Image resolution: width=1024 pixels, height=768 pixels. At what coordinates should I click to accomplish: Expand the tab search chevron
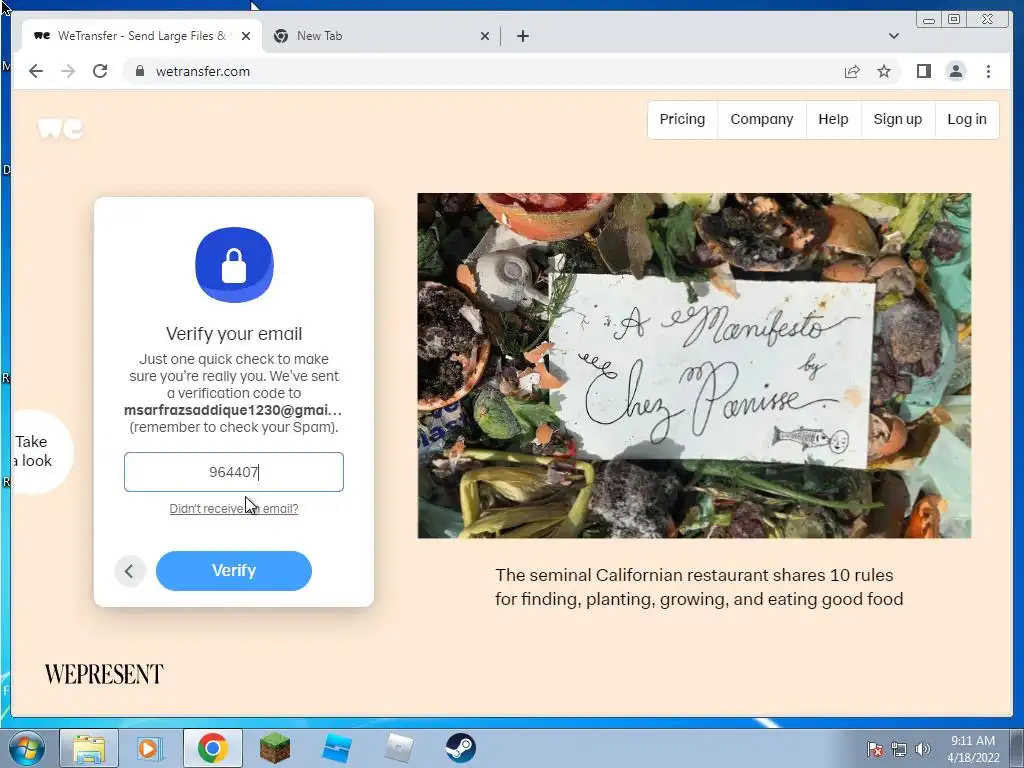coord(893,36)
